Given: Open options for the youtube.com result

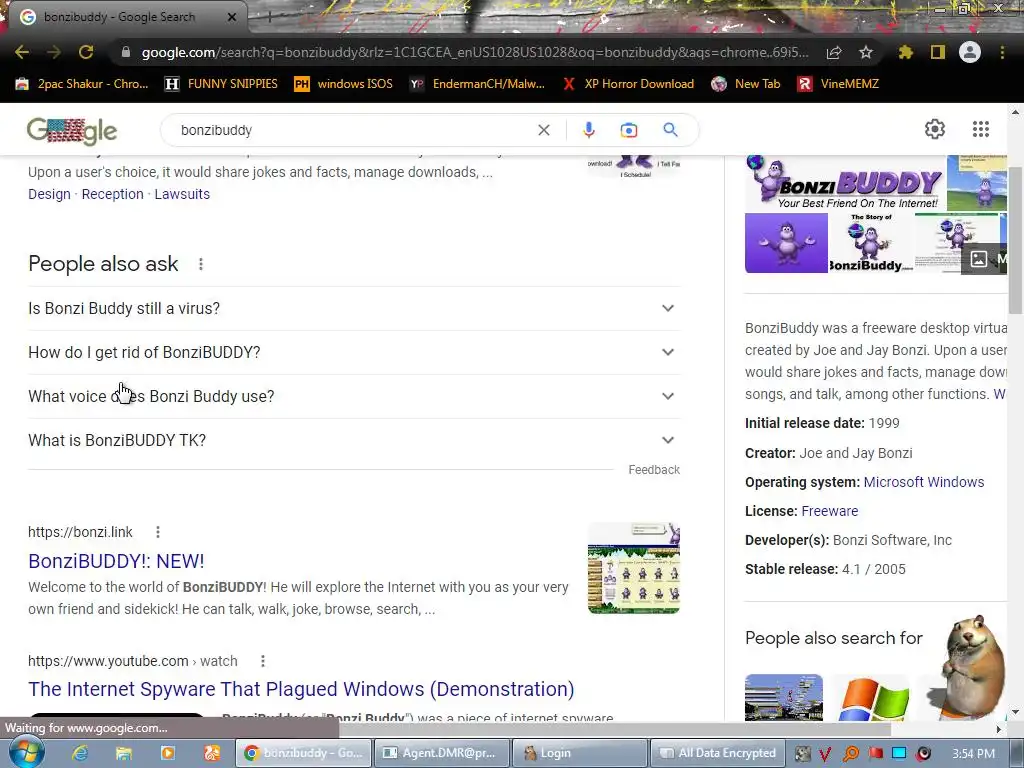Looking at the screenshot, I should point(263,662).
